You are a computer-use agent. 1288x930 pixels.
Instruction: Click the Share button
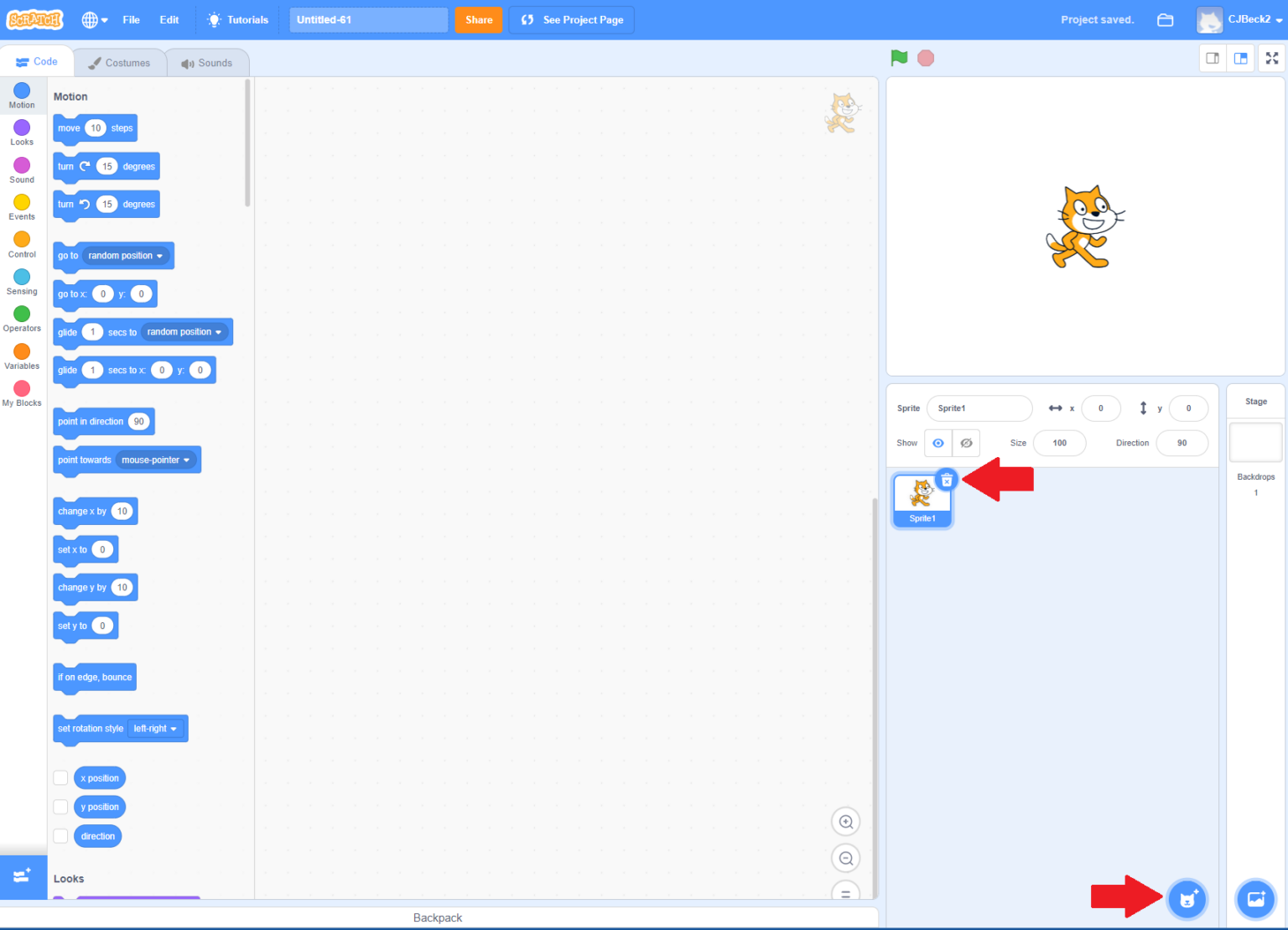pos(478,19)
